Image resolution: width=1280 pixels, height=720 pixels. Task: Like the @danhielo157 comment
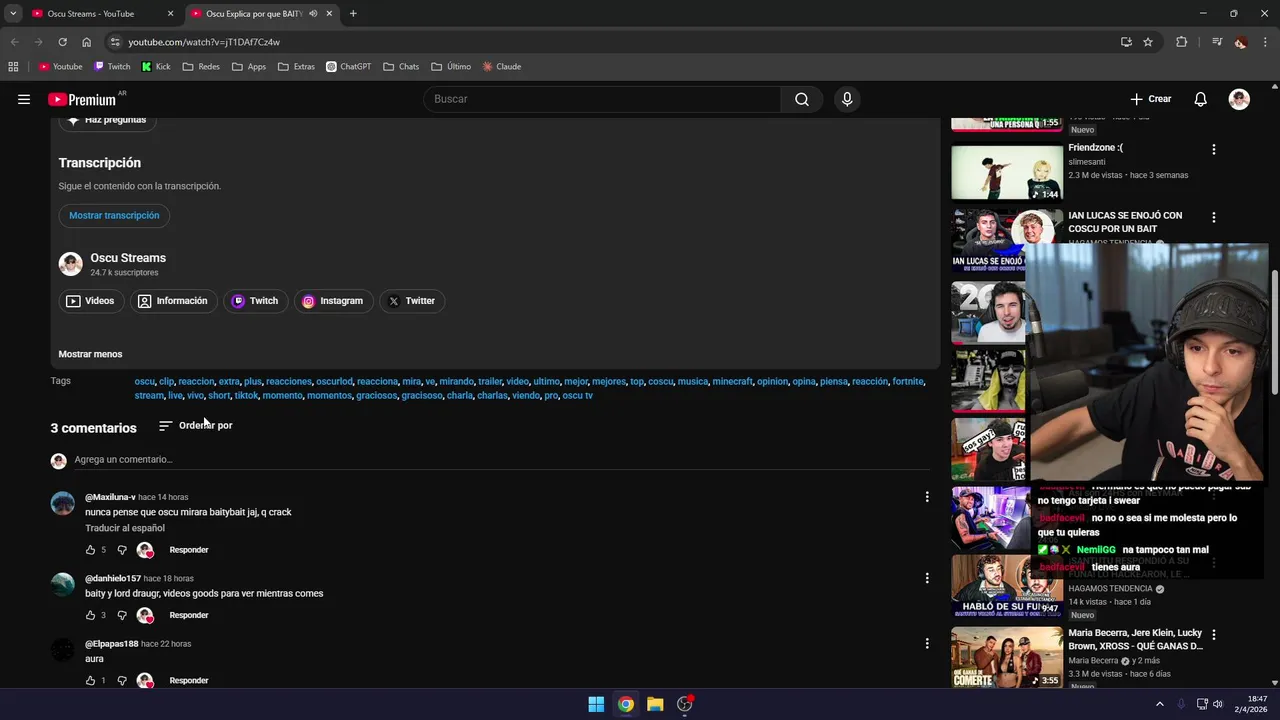[90, 615]
